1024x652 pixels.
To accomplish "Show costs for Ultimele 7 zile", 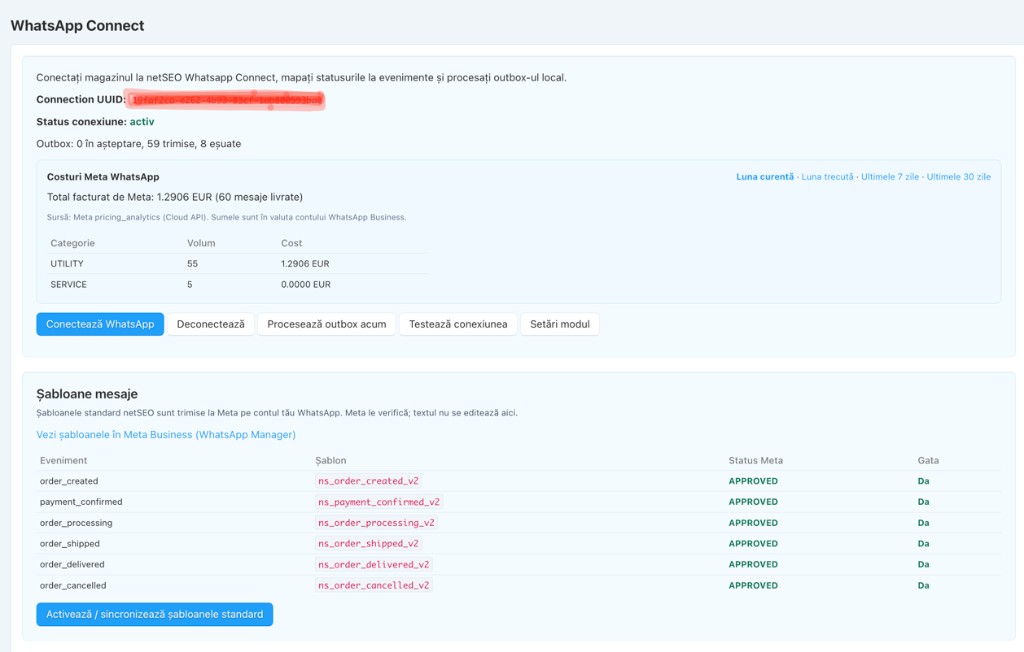I will pos(889,177).
